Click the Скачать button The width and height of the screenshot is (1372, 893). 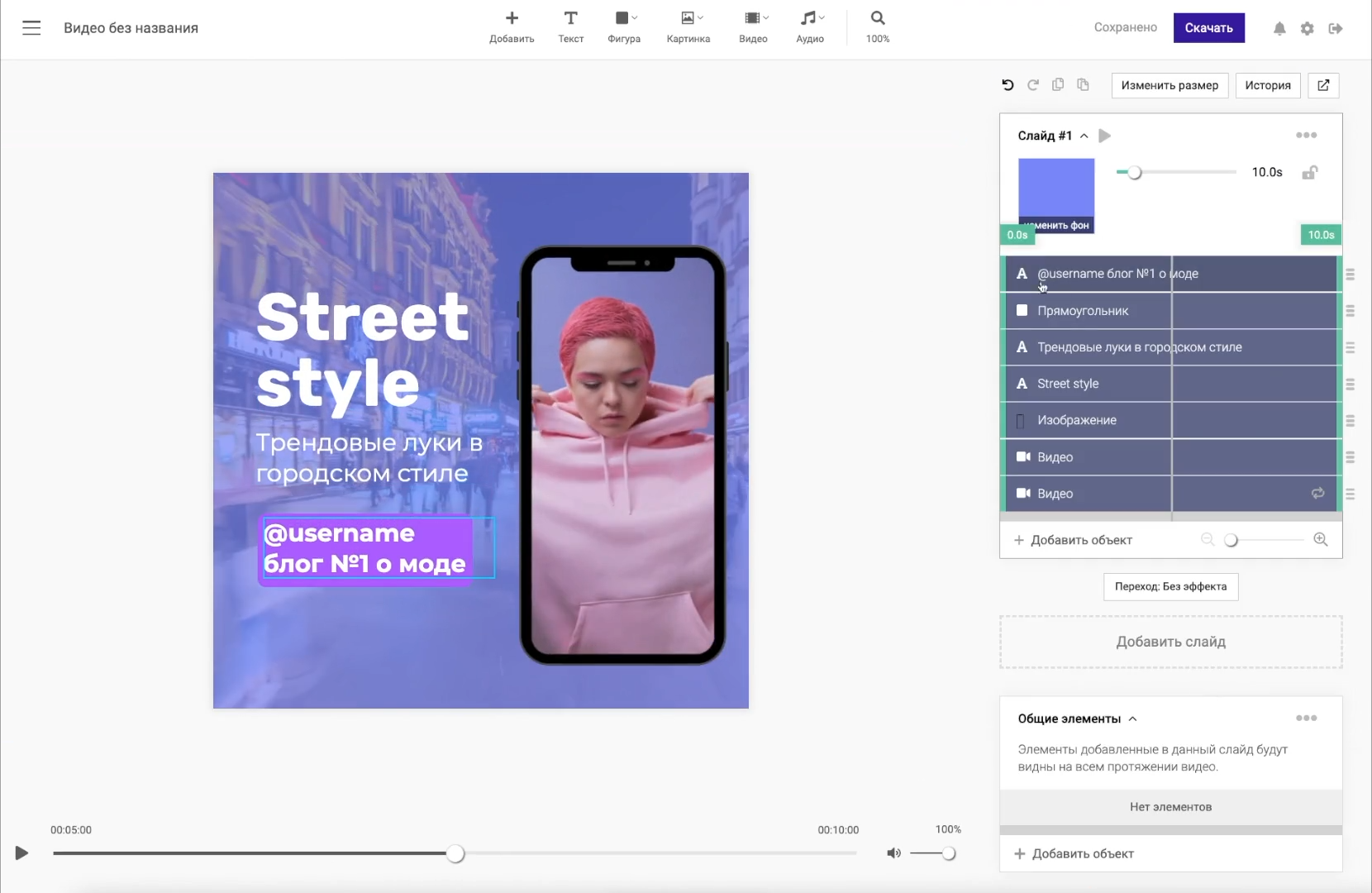1208,28
